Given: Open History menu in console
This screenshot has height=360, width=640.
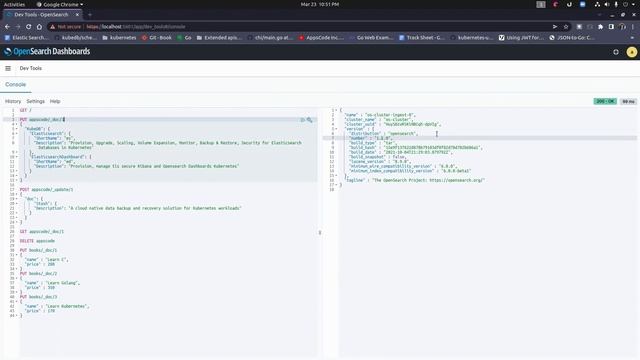Looking at the screenshot, I should click(13, 101).
